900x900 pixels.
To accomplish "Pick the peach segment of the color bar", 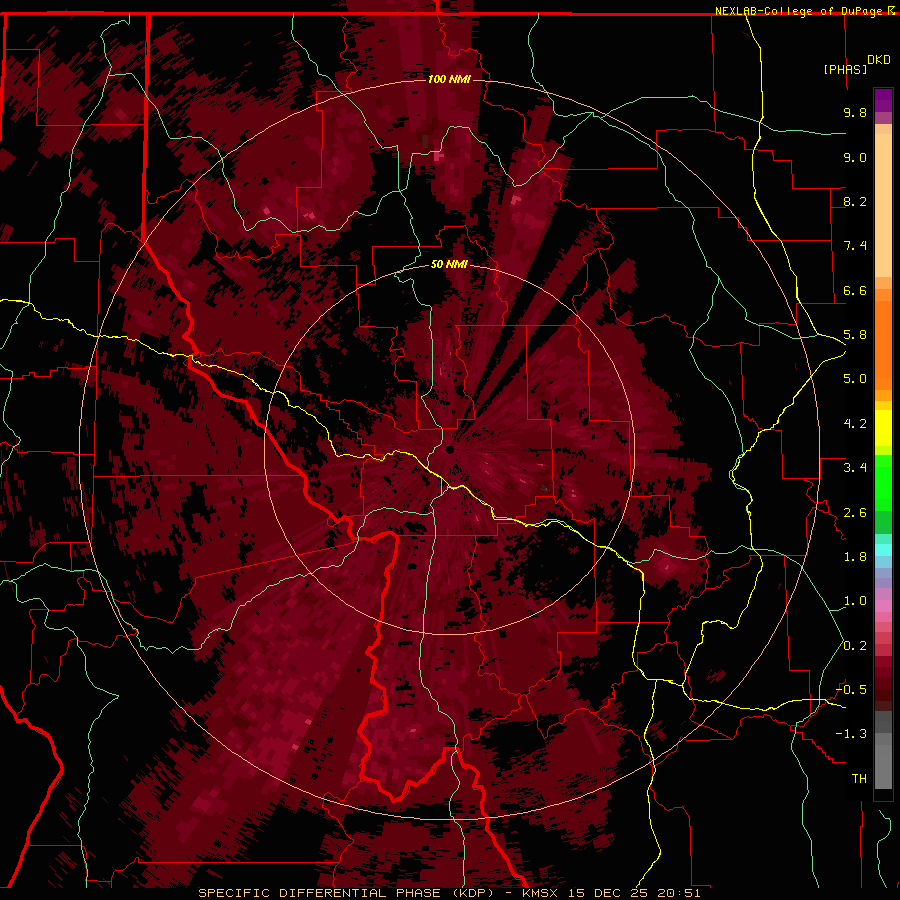I will pos(883,207).
